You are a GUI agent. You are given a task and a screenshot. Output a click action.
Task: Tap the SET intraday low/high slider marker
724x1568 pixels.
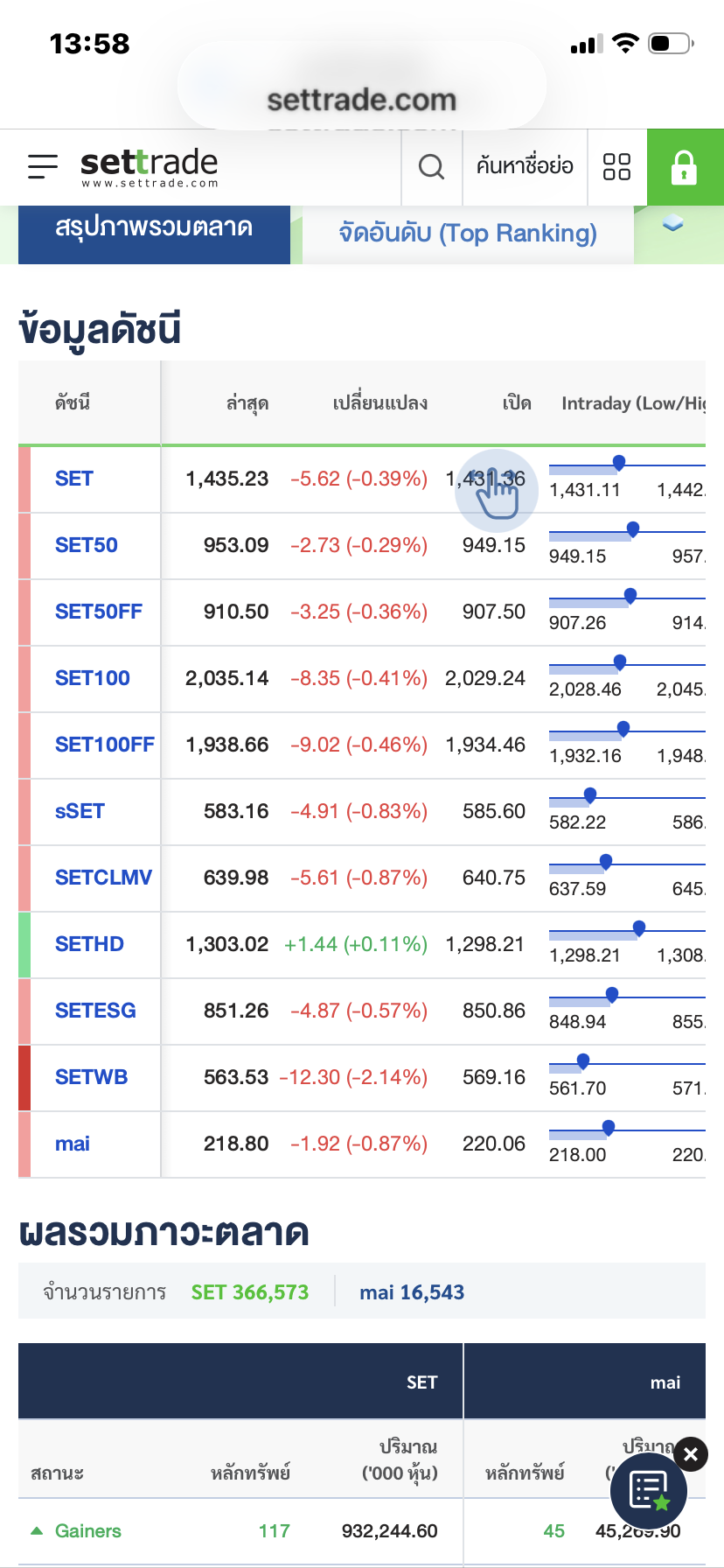tap(619, 463)
